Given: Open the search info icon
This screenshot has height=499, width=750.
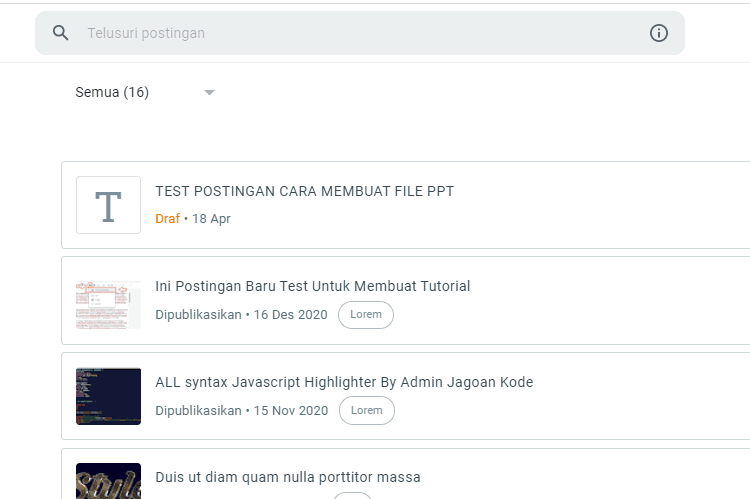Looking at the screenshot, I should (659, 33).
